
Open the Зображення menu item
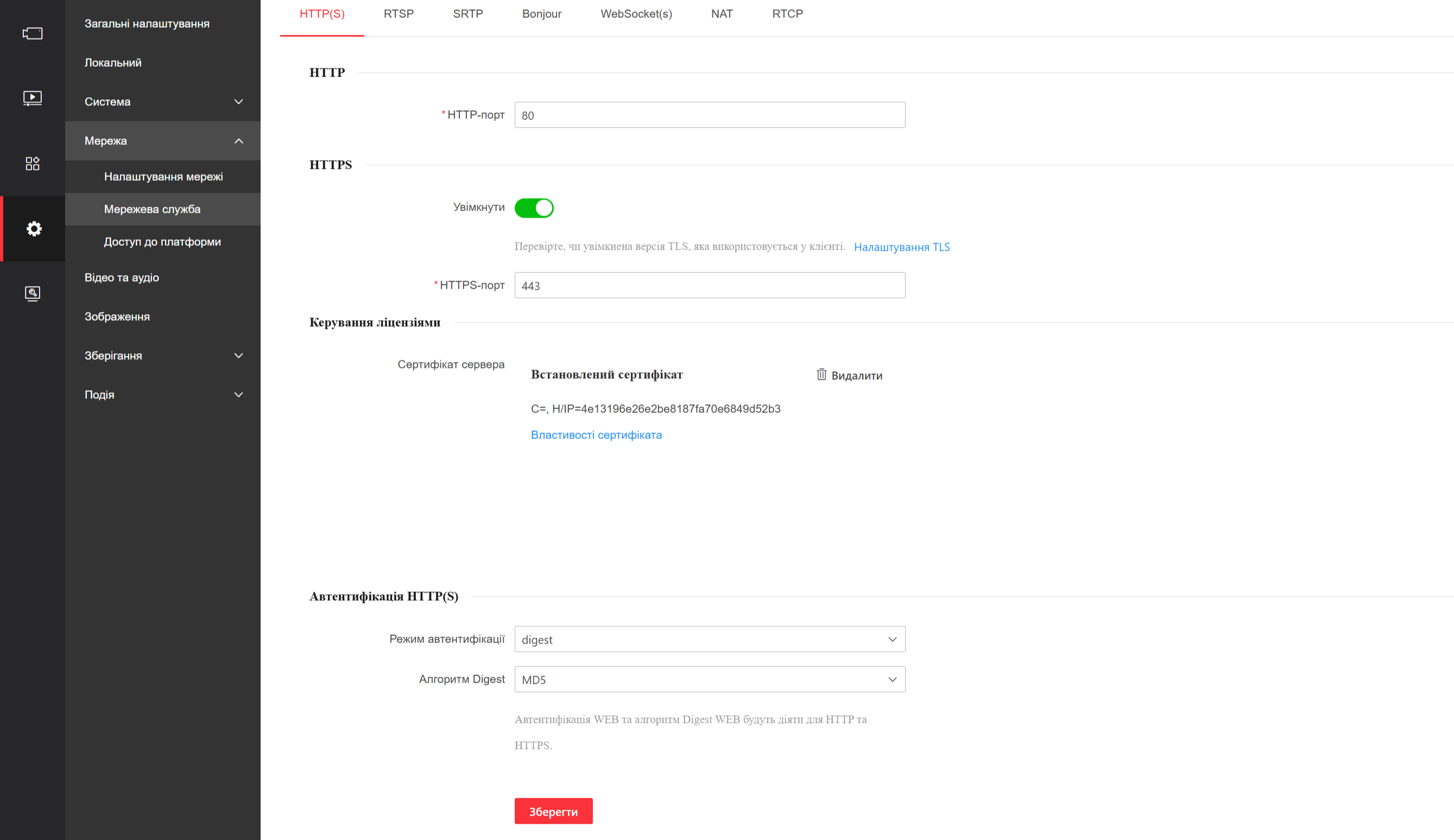pyautogui.click(x=163, y=317)
